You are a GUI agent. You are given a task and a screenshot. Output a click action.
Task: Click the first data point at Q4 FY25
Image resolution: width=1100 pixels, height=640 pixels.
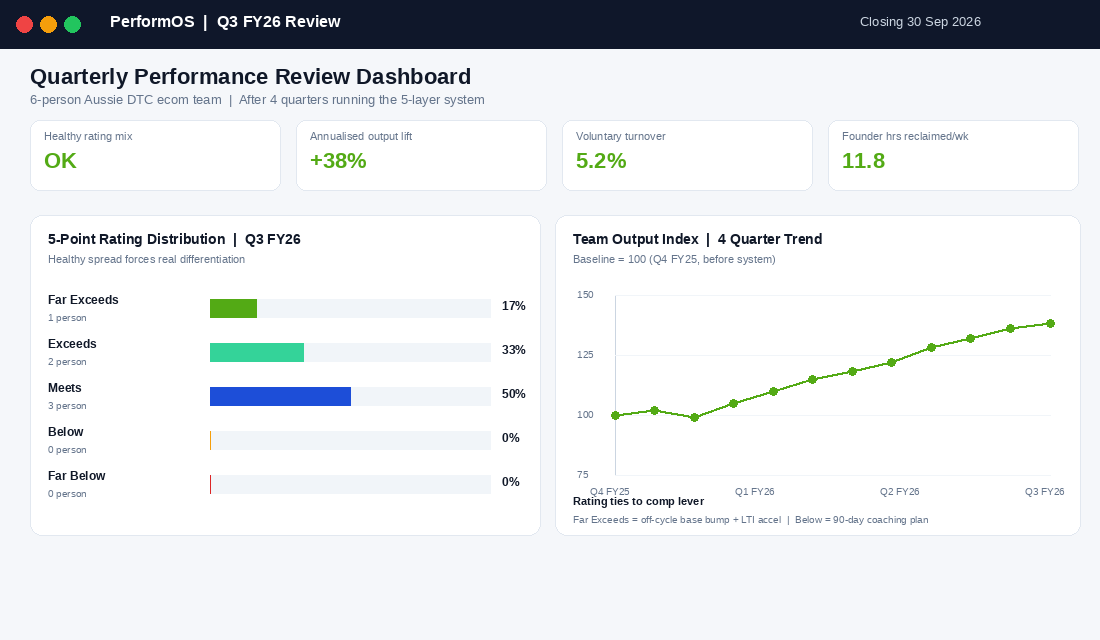click(x=616, y=415)
